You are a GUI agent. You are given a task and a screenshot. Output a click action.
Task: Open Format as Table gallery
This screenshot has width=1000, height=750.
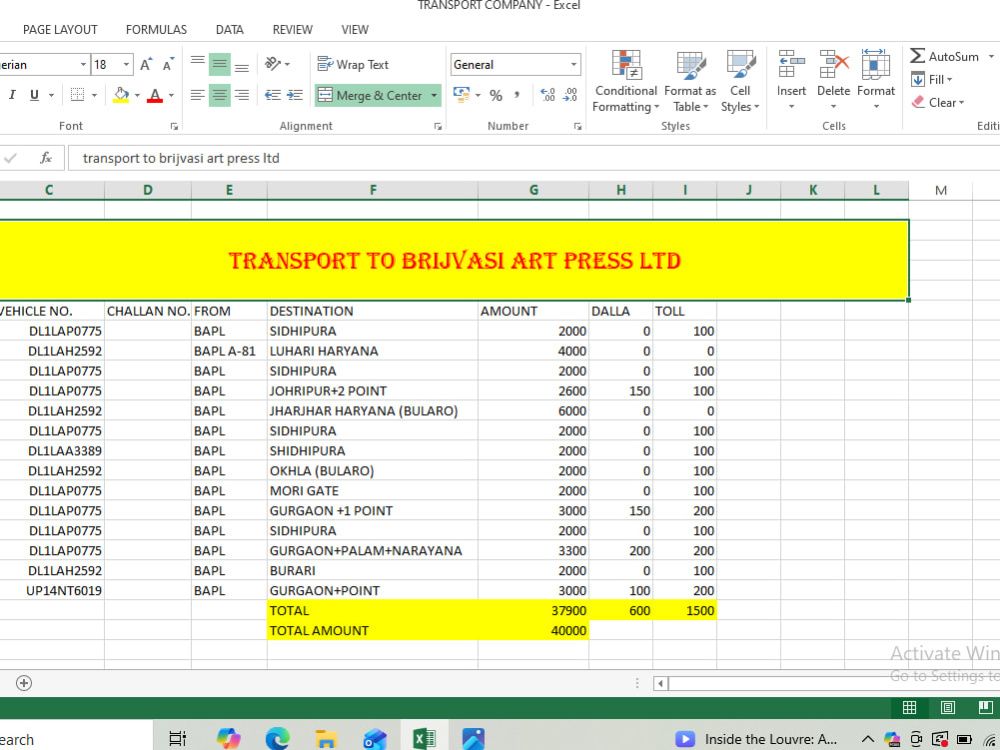(690, 82)
